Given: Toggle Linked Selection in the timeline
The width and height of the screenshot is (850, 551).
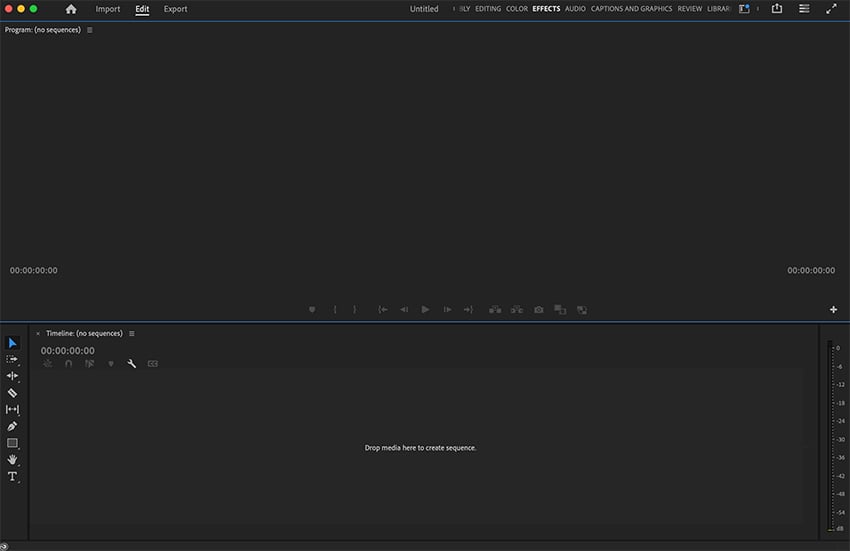Looking at the screenshot, I should (x=89, y=363).
